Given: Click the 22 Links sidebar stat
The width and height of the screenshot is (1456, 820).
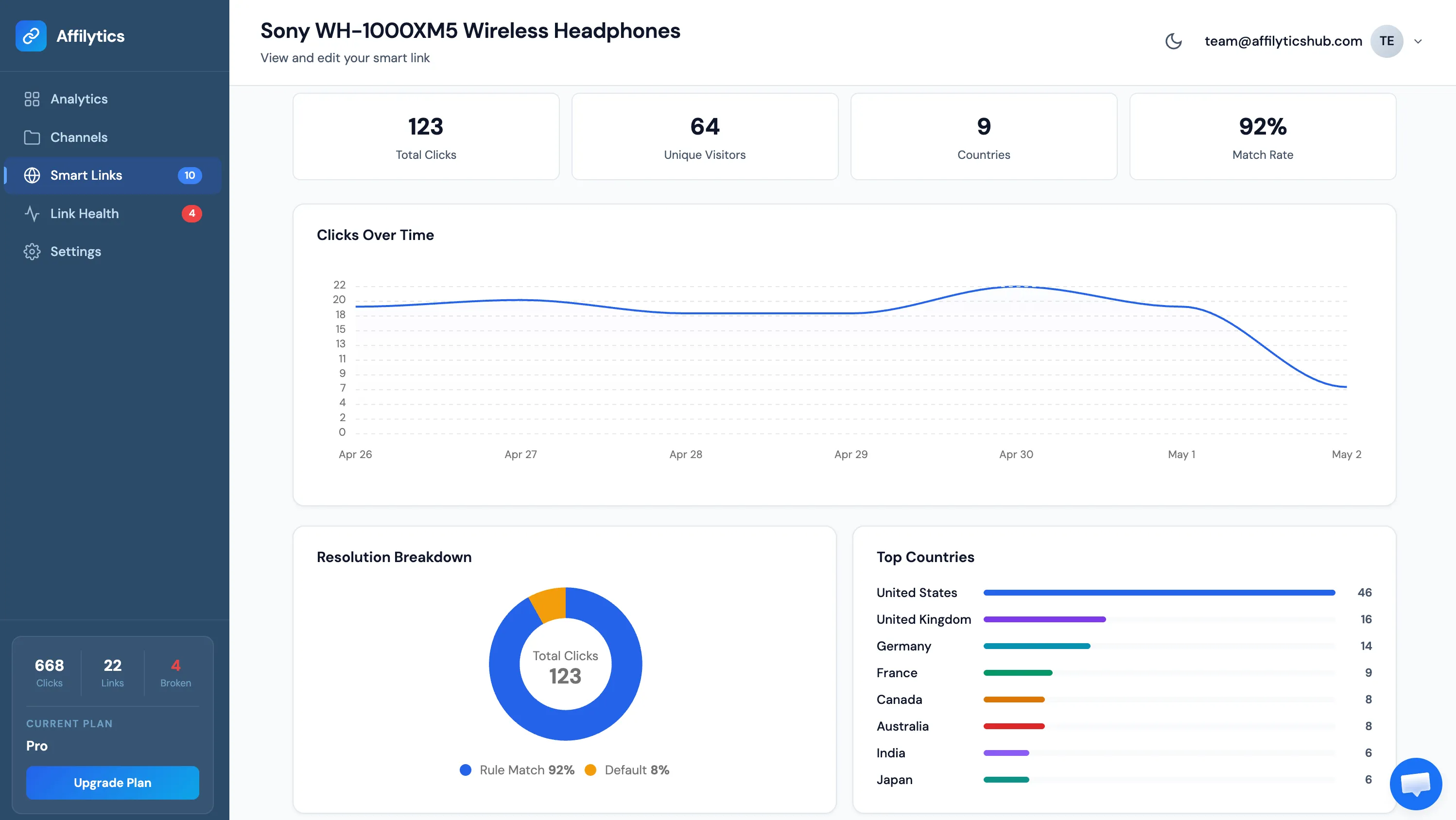Looking at the screenshot, I should [112, 672].
